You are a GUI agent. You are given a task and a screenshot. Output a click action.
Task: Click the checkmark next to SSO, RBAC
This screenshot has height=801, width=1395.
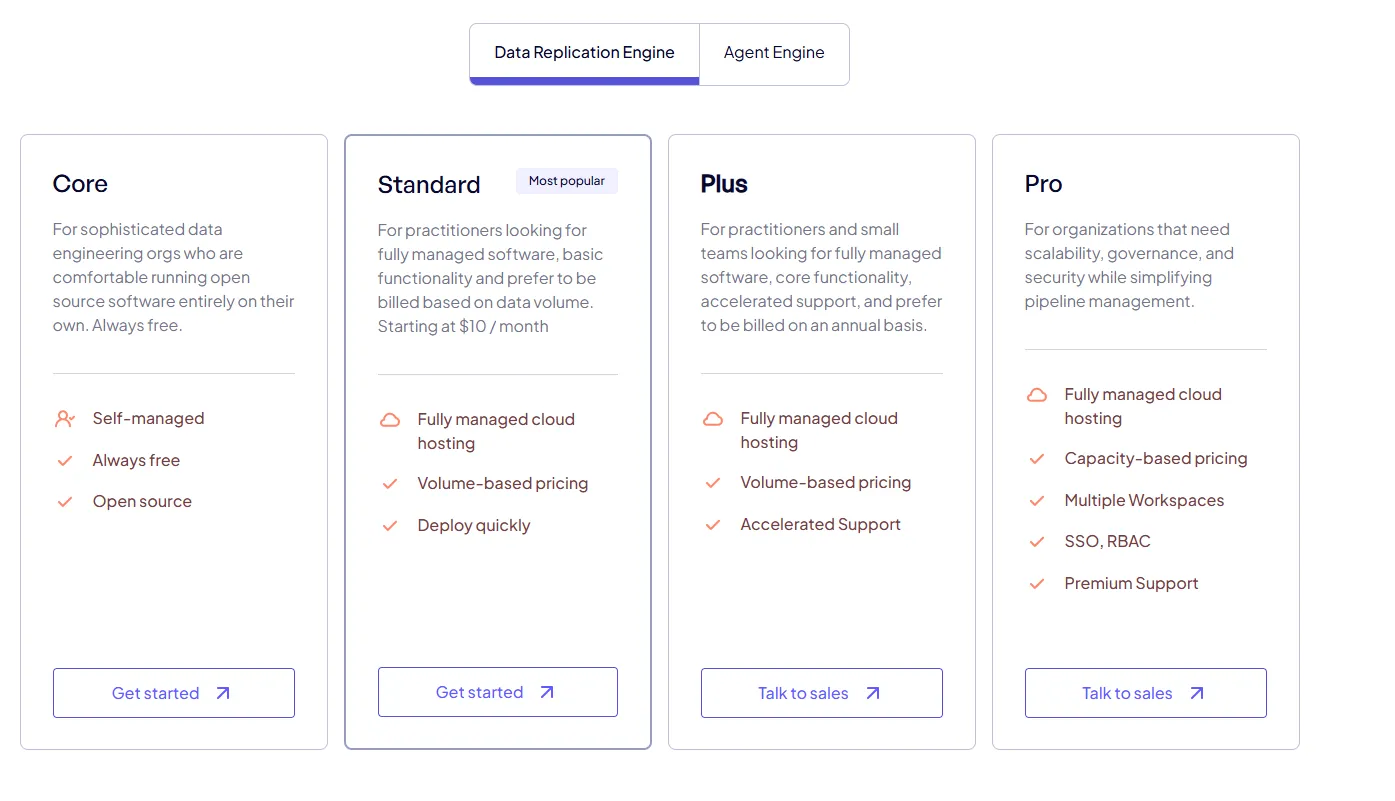pos(1037,542)
